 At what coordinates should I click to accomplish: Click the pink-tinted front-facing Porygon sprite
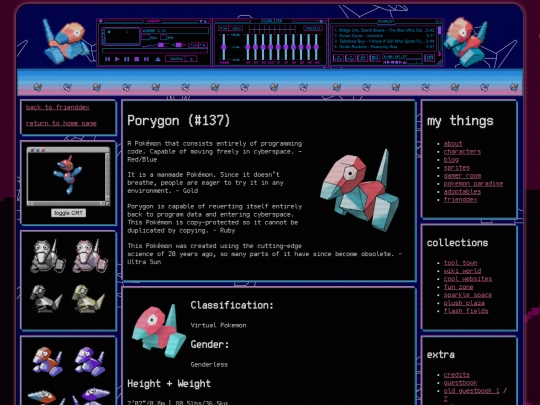pos(90,256)
